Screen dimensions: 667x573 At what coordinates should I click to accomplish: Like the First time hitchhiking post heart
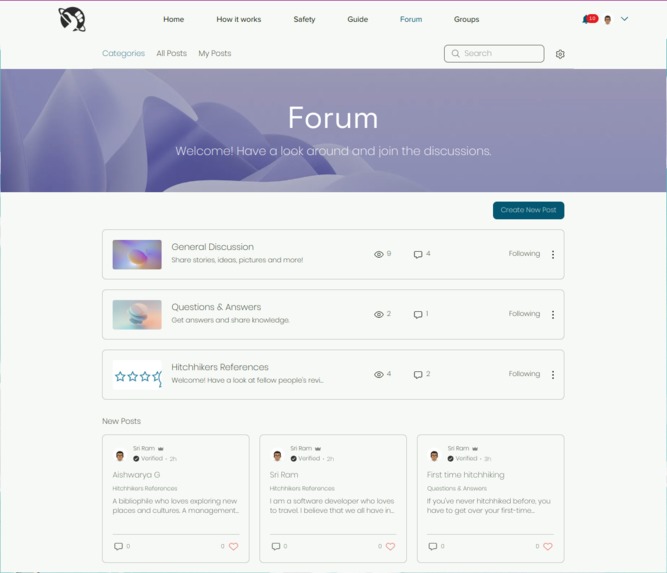(548, 546)
